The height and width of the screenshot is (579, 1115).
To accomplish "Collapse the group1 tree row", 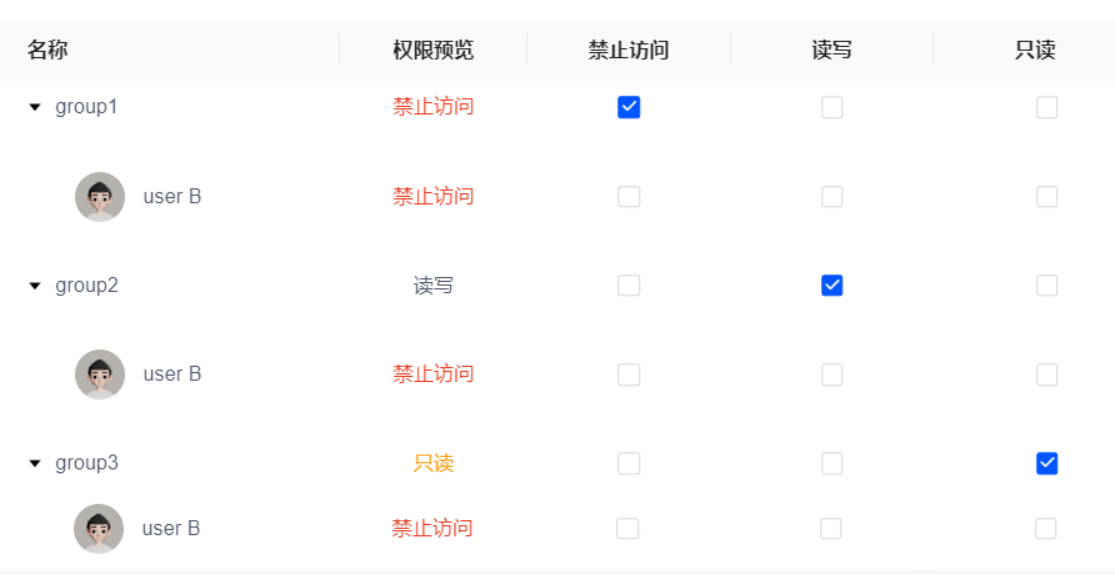I will [x=35, y=107].
